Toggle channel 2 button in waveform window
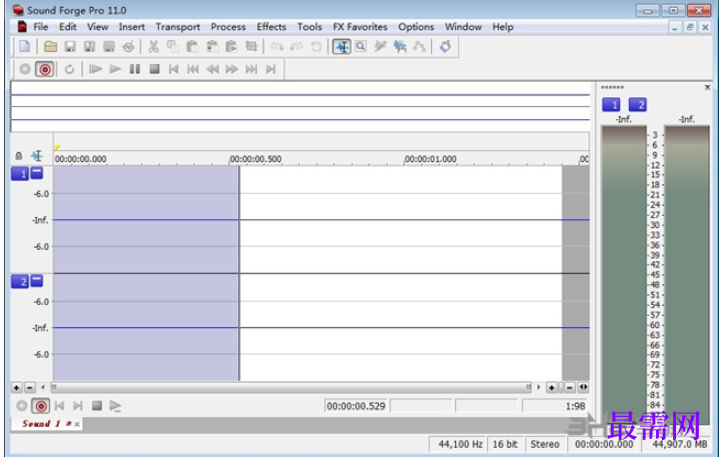The width and height of the screenshot is (719, 457). pos(20,281)
